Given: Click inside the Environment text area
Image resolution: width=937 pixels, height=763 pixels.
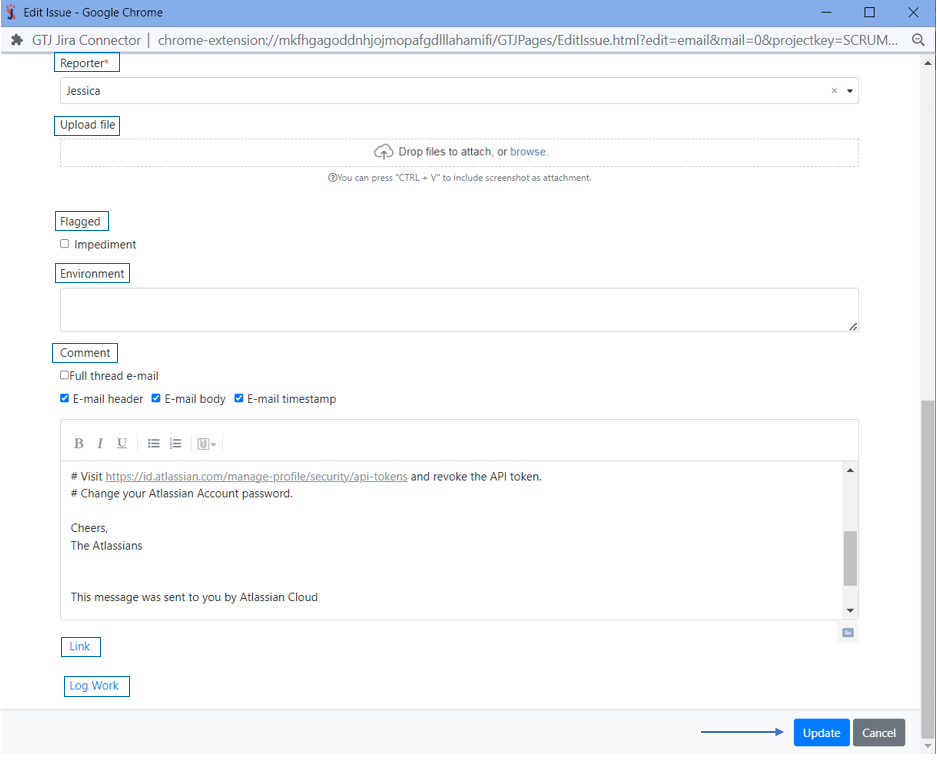Looking at the screenshot, I should point(458,310).
